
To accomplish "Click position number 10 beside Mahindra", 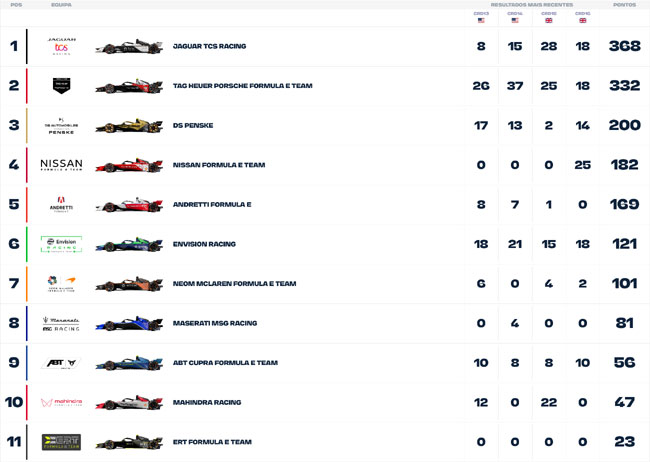I will pos(14,402).
